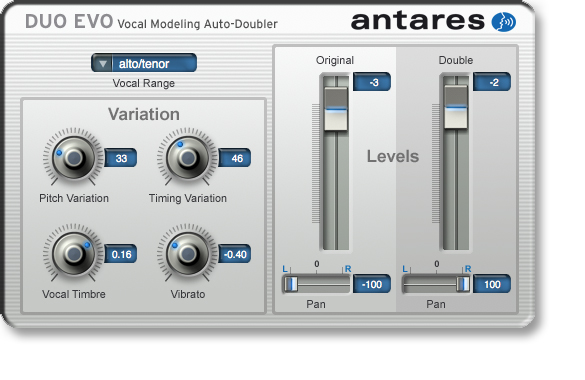585x380 pixels.
Task: Click the Antares logo icon
Action: coord(503,22)
